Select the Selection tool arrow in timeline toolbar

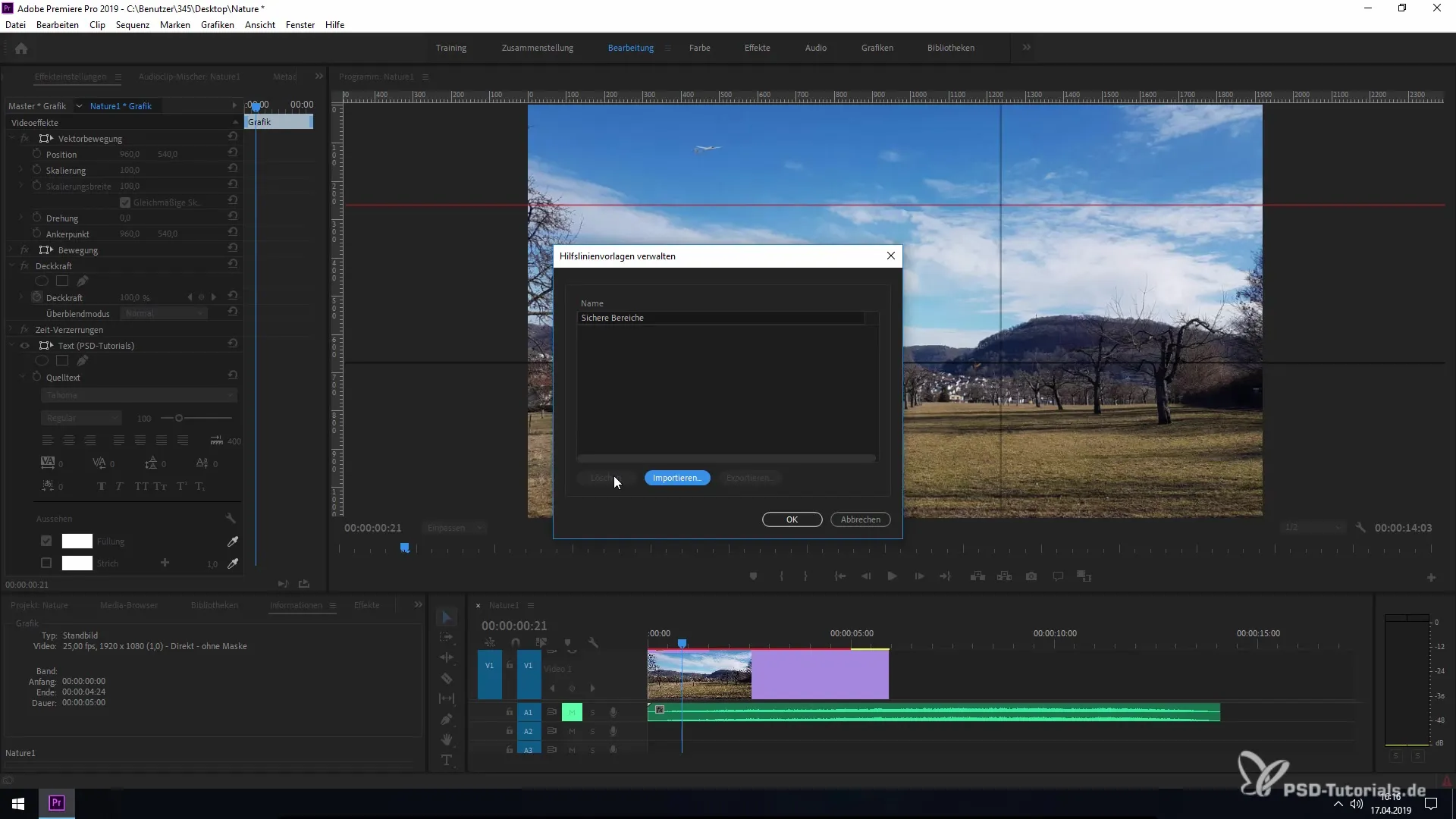(447, 617)
